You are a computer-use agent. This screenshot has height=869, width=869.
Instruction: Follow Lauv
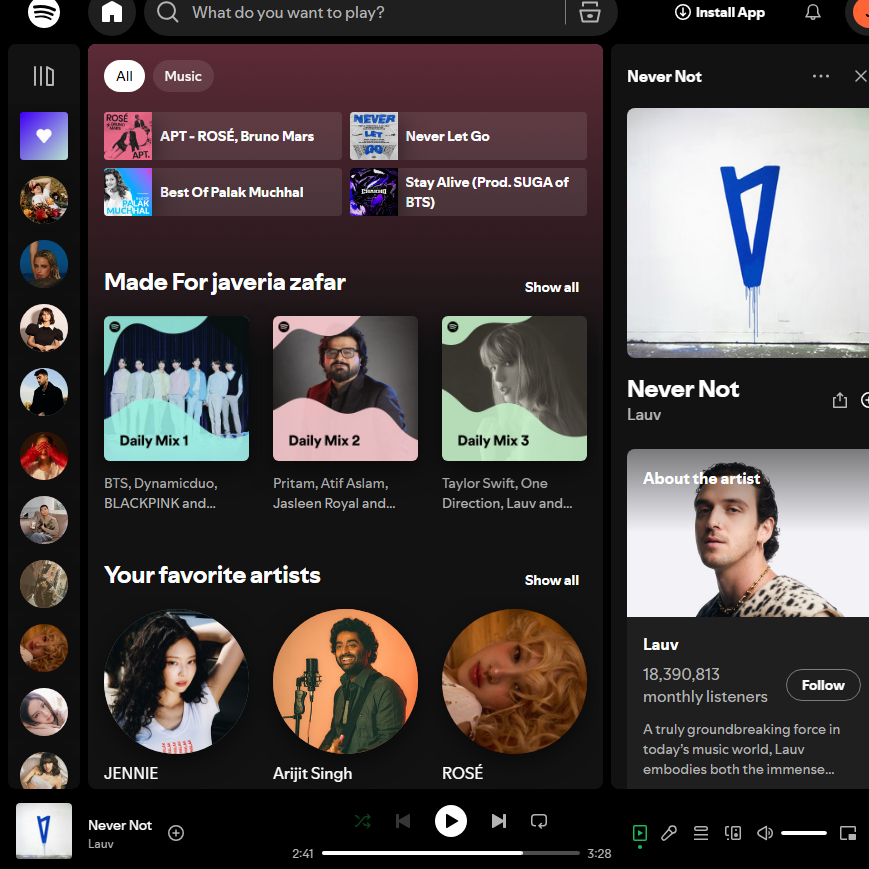(x=823, y=685)
